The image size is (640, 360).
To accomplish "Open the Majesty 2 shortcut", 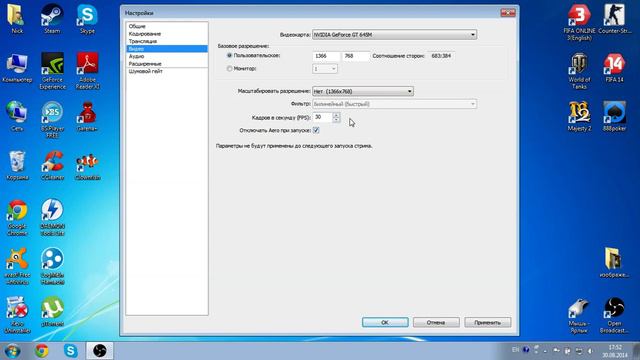I will [579, 116].
